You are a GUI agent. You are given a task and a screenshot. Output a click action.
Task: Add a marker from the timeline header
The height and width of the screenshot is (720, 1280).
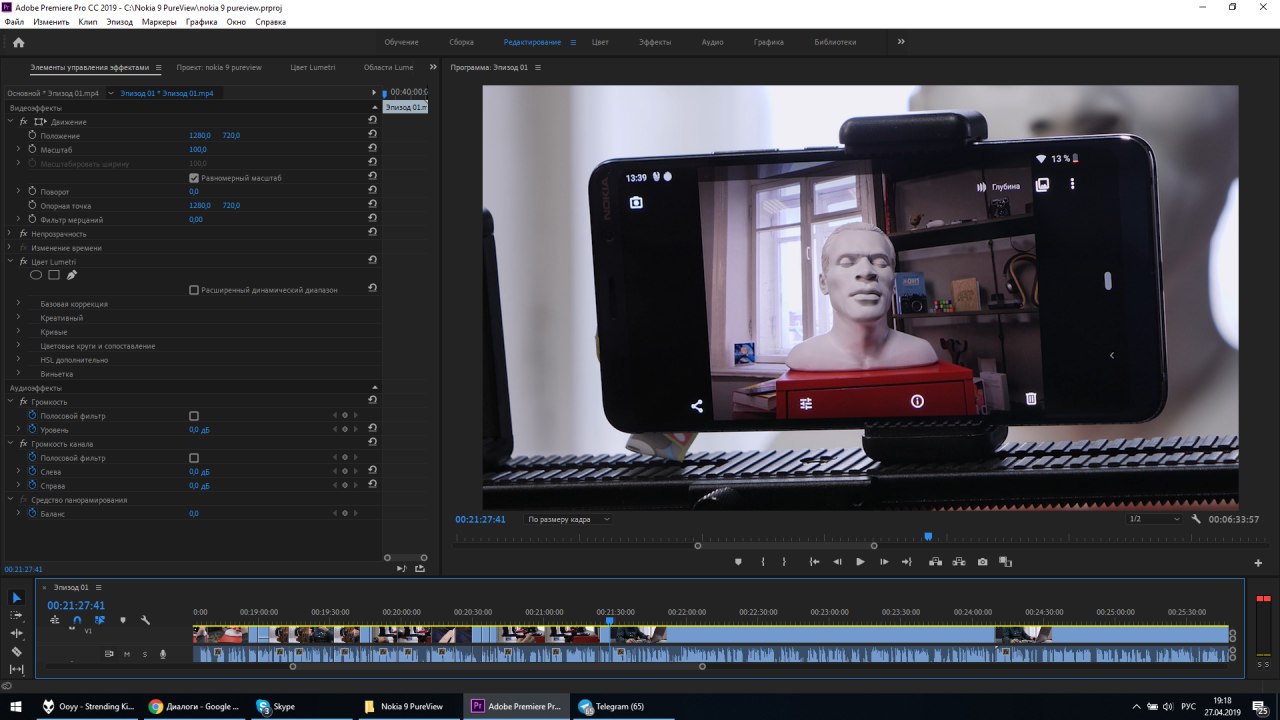pyautogui.click(x=123, y=620)
